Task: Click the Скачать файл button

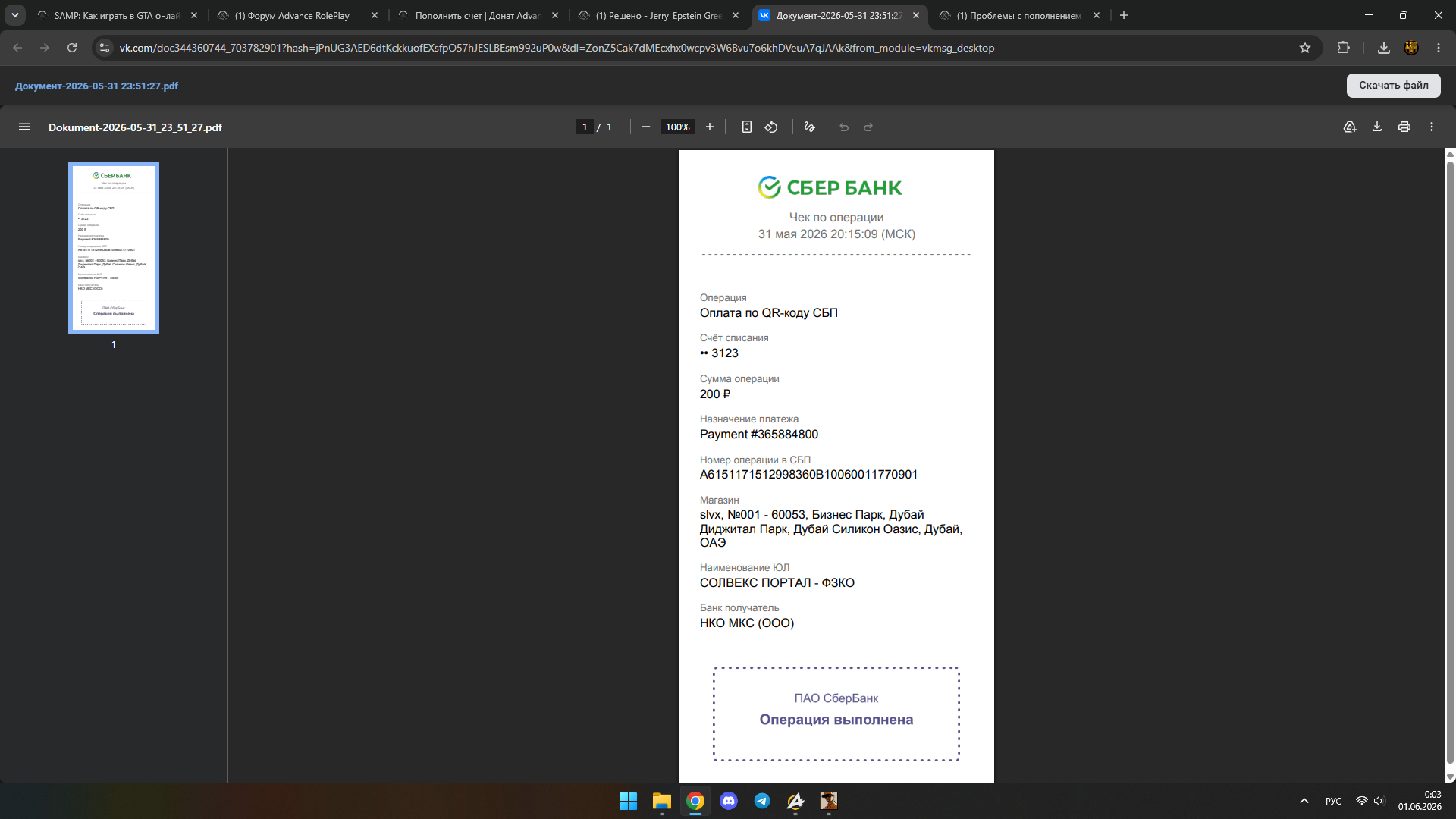Action: pos(1393,86)
